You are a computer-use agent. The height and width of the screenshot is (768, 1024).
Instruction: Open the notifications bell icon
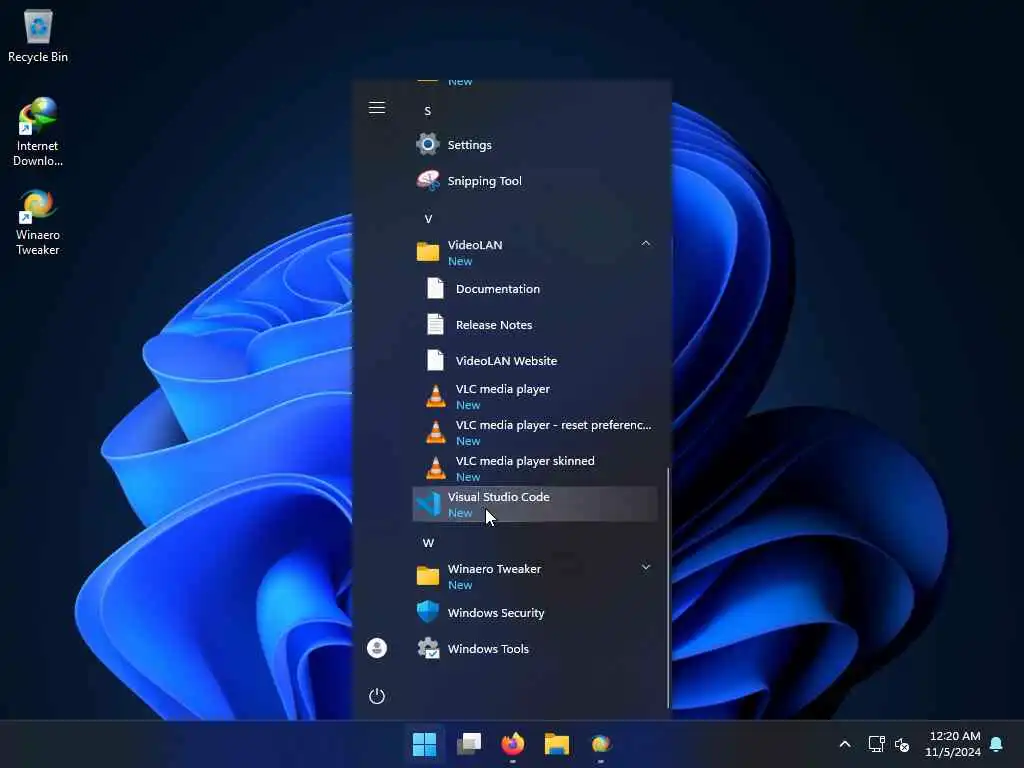tap(996, 744)
